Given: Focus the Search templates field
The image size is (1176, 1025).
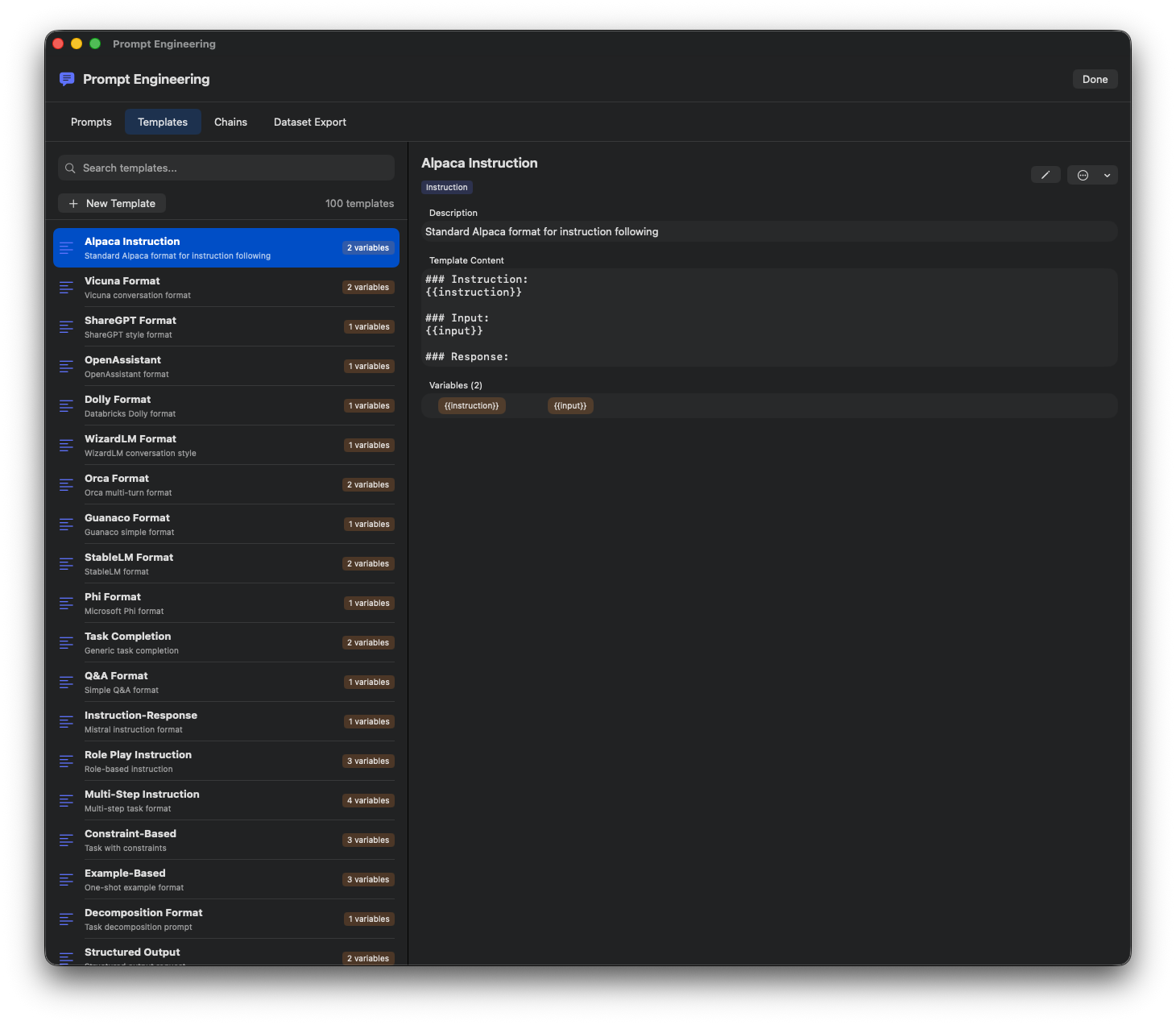Looking at the screenshot, I should point(234,168).
